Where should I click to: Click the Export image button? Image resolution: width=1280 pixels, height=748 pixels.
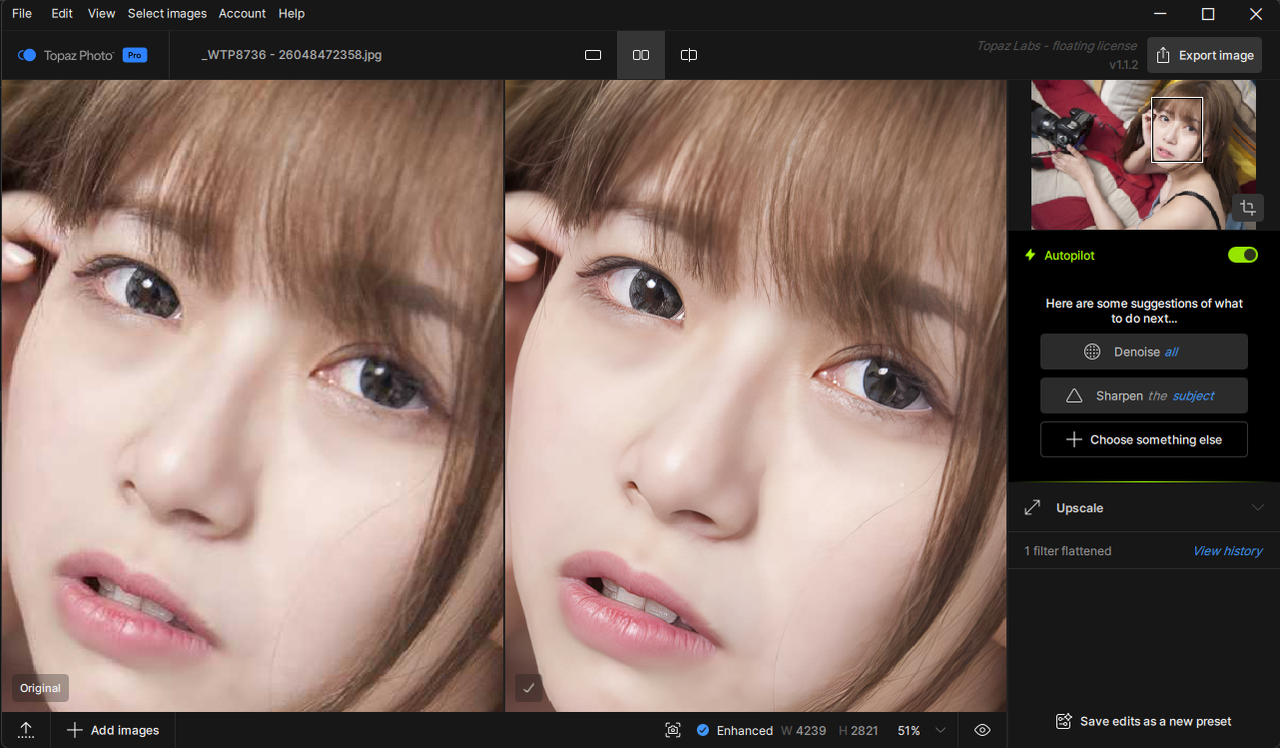tap(1204, 55)
